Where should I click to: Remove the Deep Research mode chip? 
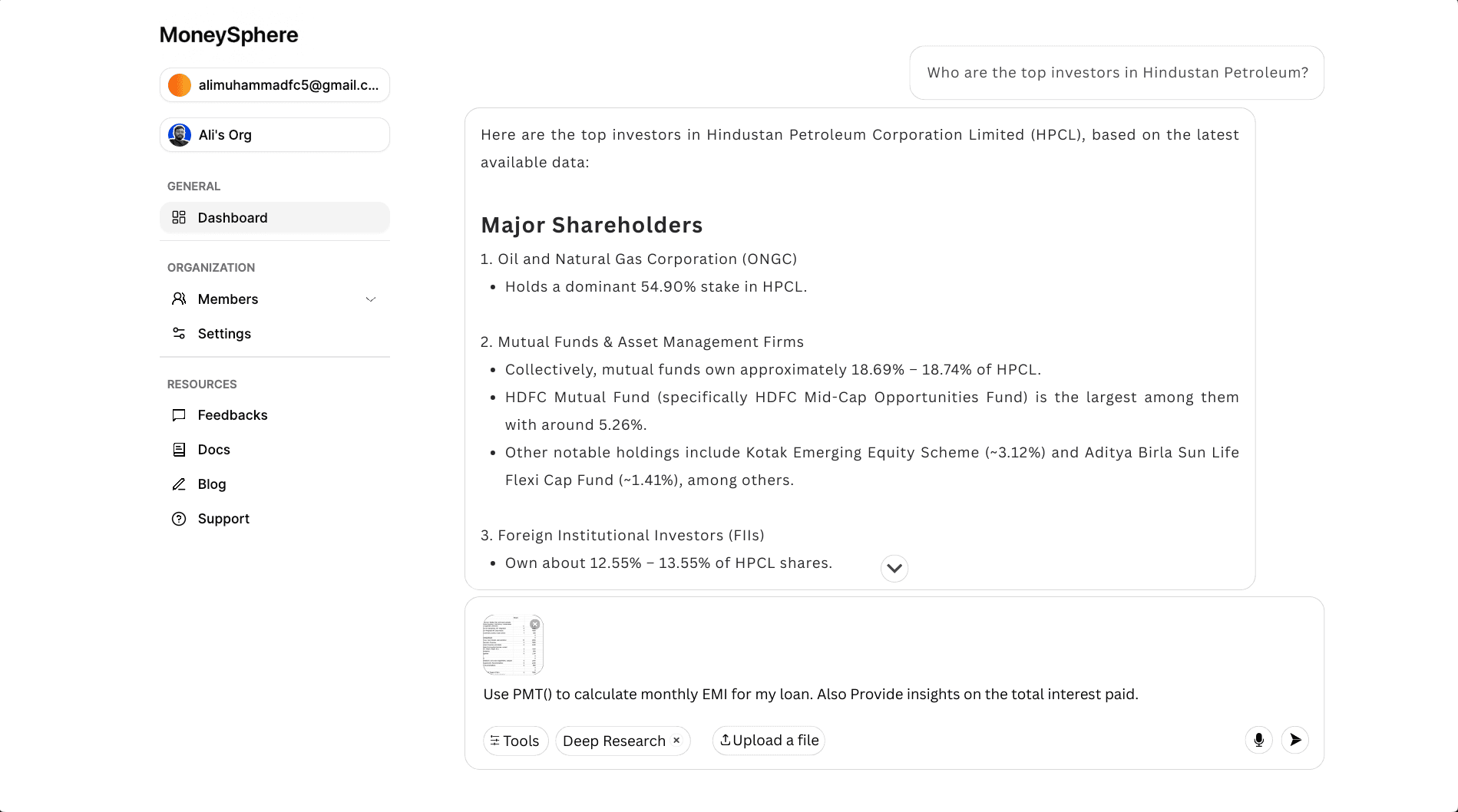[676, 741]
